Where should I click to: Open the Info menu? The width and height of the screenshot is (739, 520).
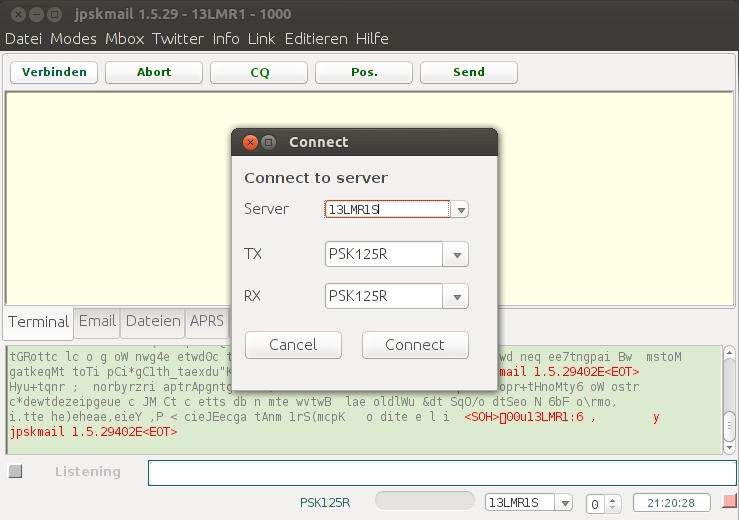pyautogui.click(x=226, y=39)
